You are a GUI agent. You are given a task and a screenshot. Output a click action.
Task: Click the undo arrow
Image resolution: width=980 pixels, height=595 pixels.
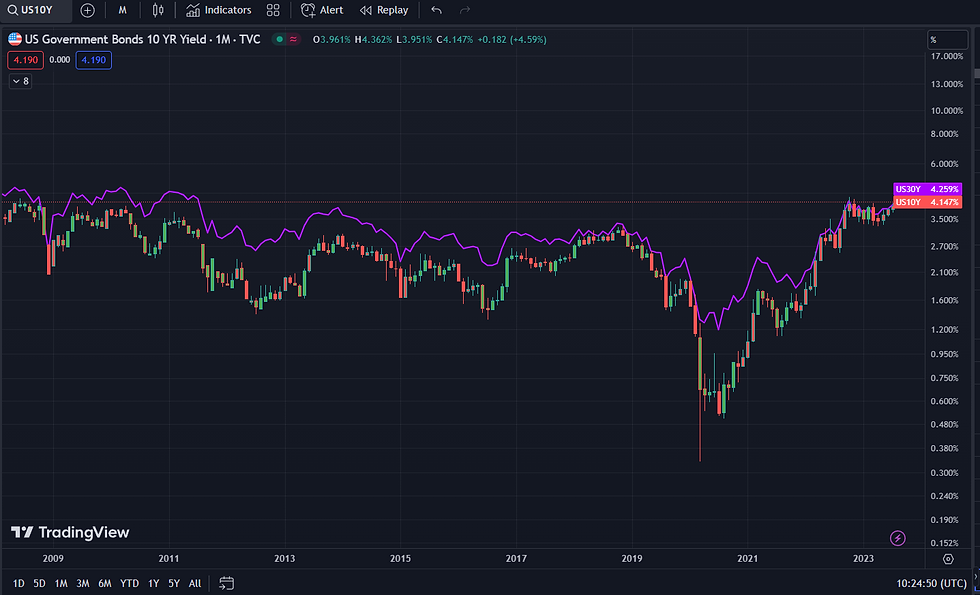[x=436, y=10]
